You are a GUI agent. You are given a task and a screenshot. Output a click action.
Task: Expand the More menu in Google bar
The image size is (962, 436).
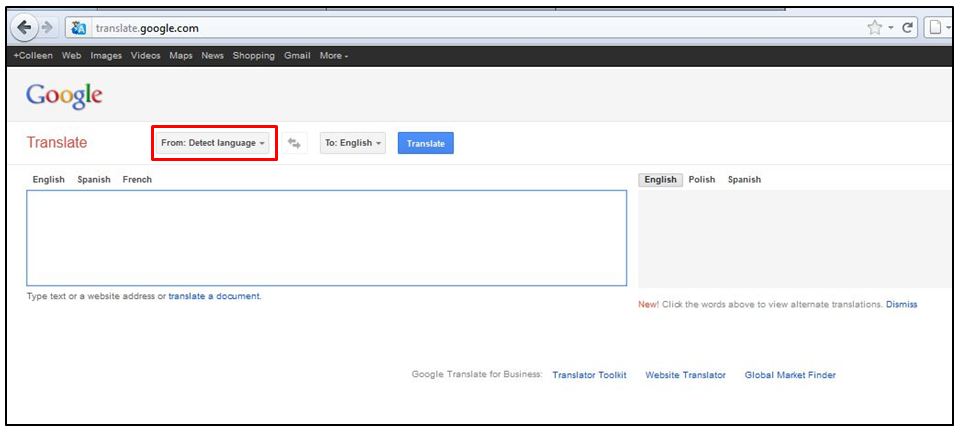pyautogui.click(x=334, y=56)
